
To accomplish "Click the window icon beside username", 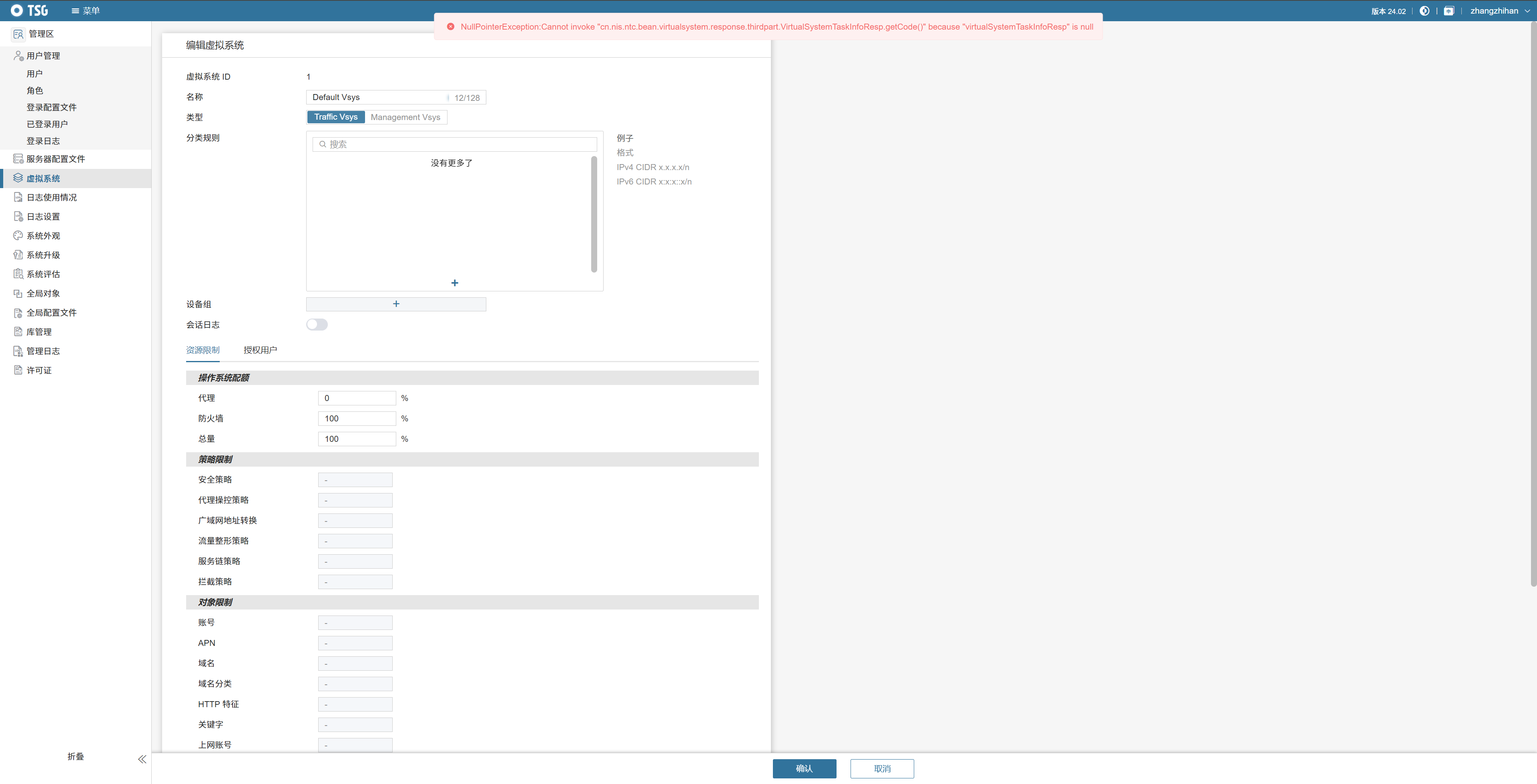I will (x=1449, y=11).
